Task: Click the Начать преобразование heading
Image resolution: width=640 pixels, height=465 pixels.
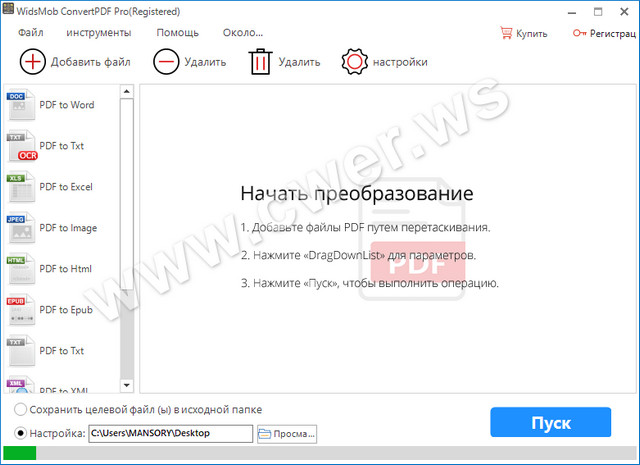Action: 357,194
